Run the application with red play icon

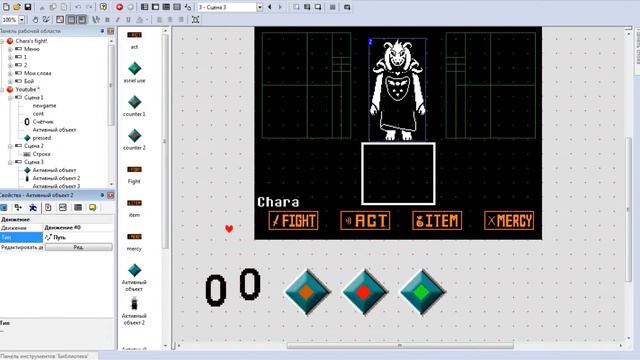[119, 7]
